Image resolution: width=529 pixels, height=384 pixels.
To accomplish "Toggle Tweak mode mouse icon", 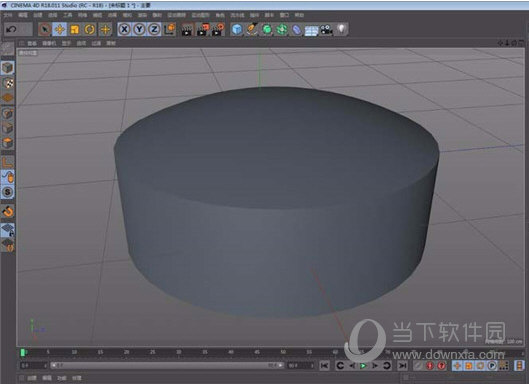I will 7,177.
